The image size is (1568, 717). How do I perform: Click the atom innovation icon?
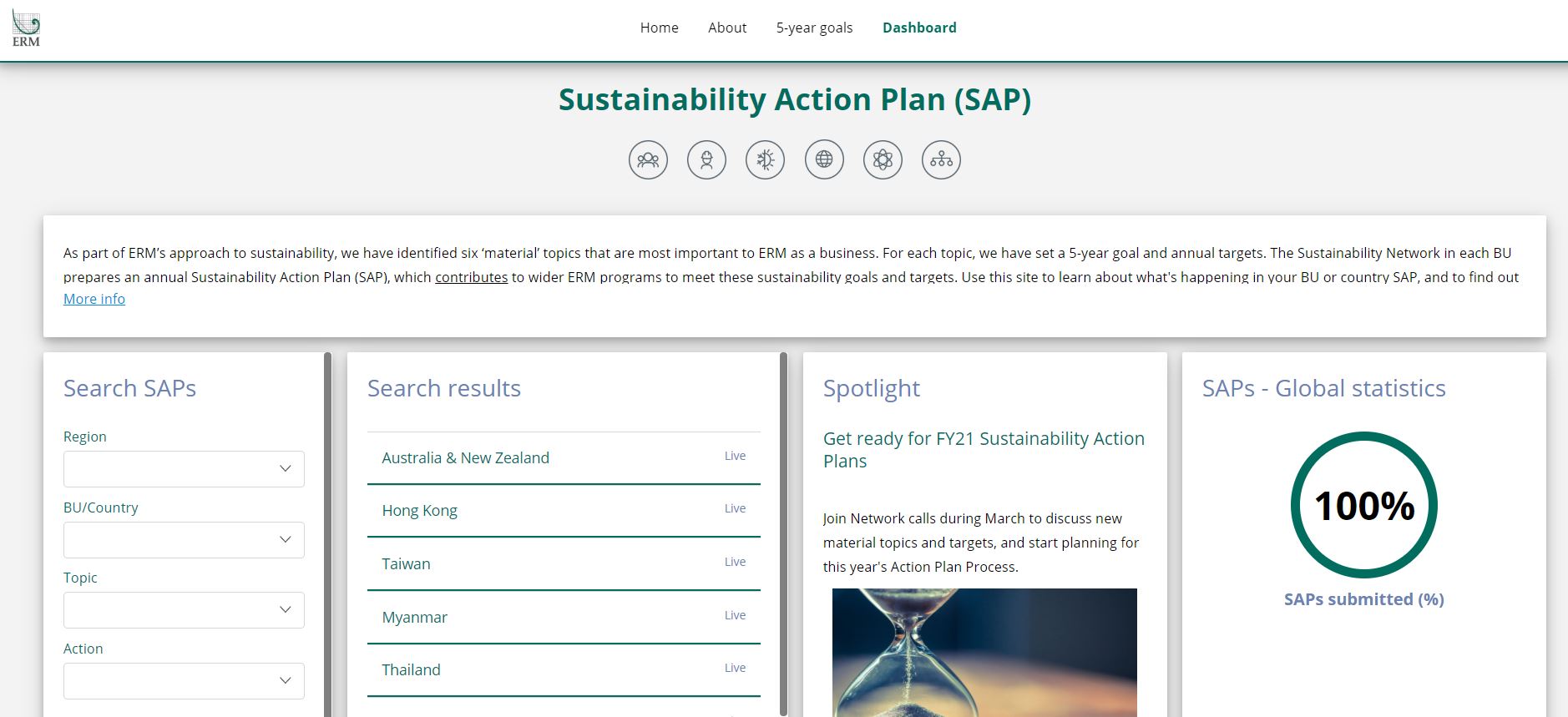(x=883, y=159)
